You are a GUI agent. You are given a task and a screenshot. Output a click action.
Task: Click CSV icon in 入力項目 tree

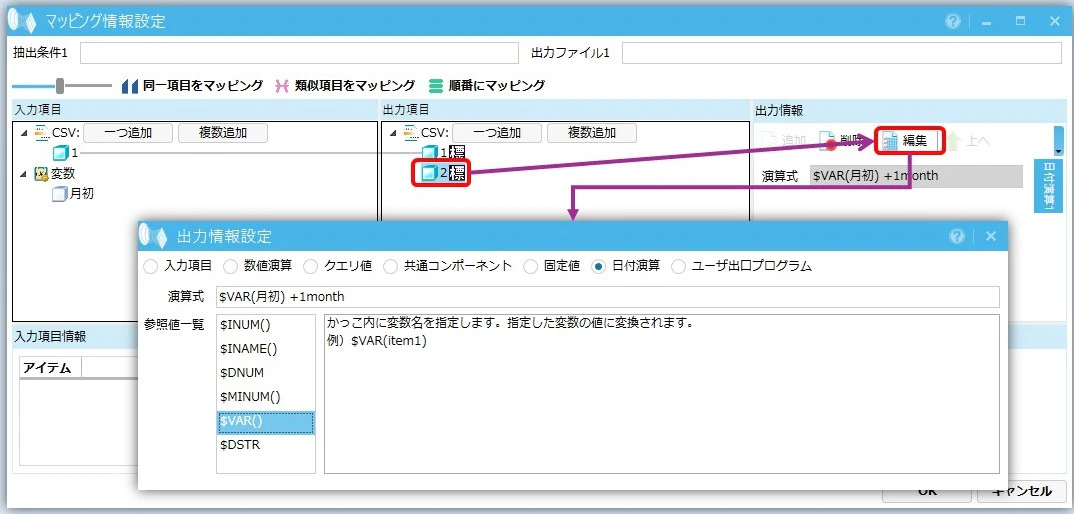(x=42, y=132)
